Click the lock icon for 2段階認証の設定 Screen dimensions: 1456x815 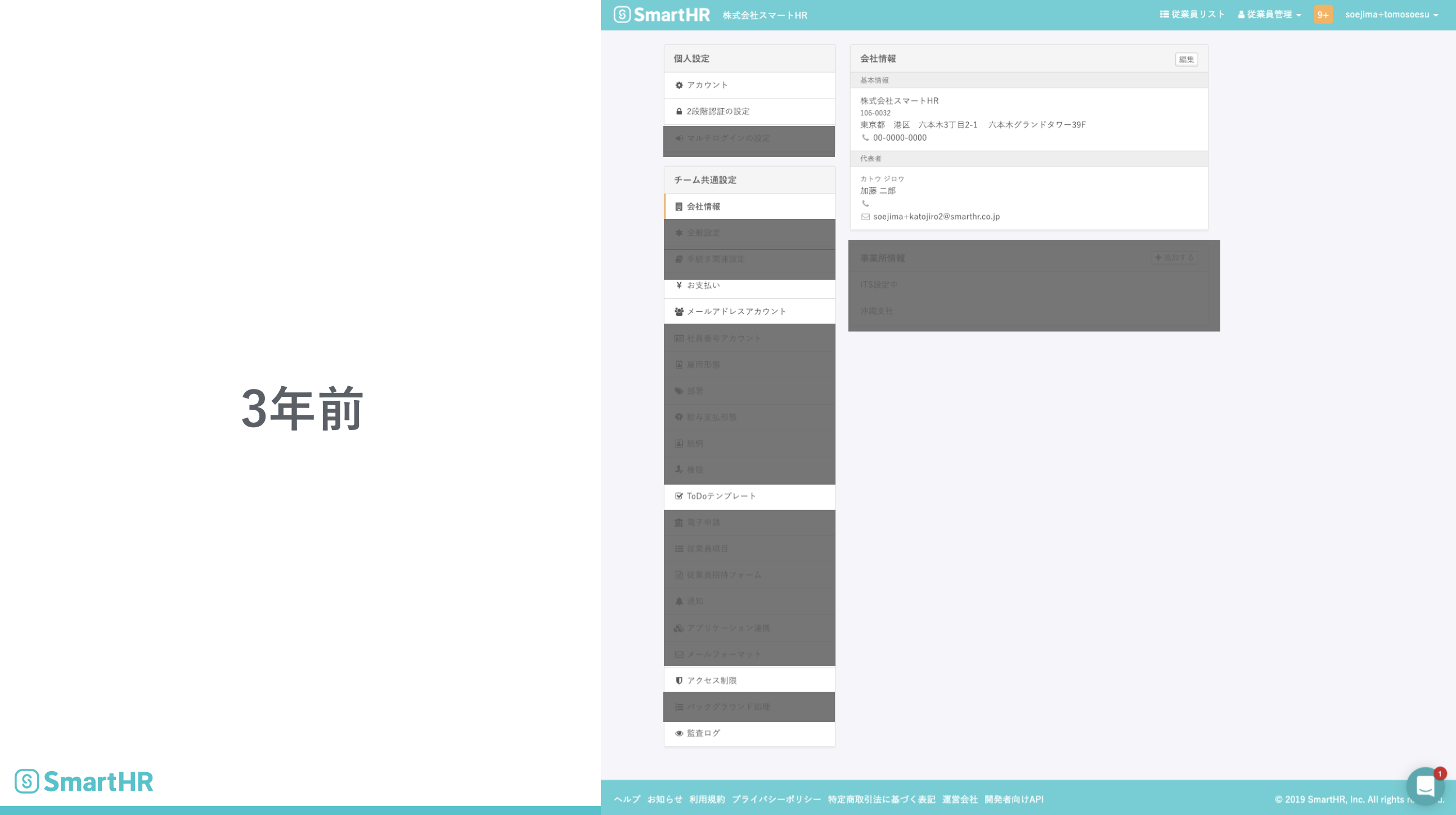pos(679,111)
